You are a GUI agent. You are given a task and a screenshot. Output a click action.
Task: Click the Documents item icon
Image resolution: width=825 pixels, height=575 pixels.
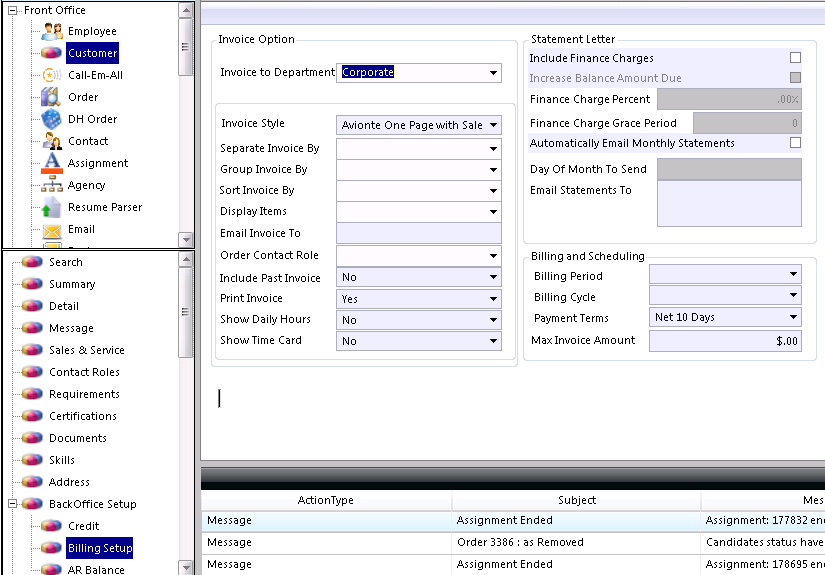pyautogui.click(x=32, y=438)
